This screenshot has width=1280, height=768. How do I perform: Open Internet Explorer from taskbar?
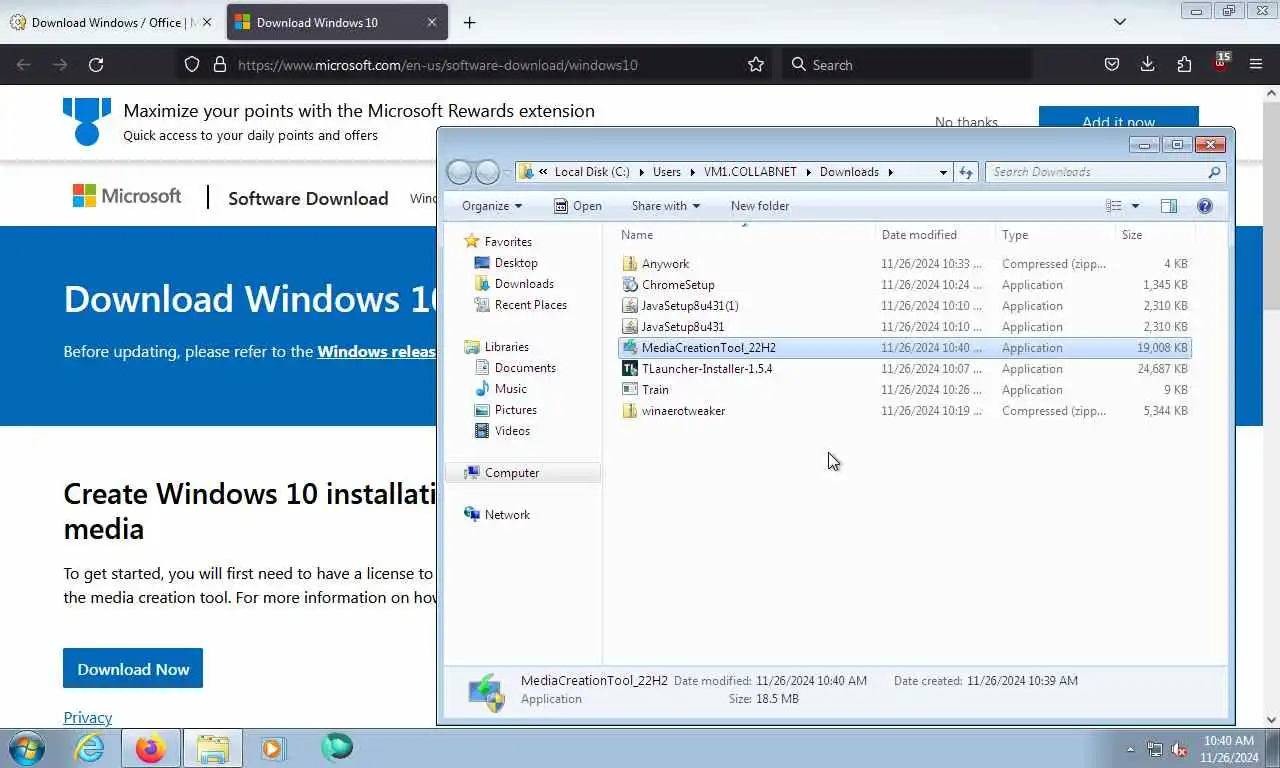[x=89, y=748]
